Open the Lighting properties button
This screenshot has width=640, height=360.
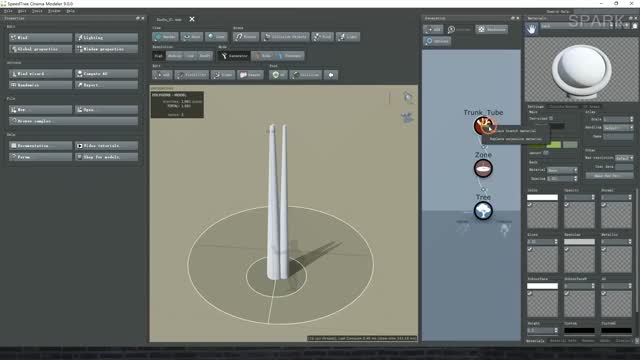point(106,38)
